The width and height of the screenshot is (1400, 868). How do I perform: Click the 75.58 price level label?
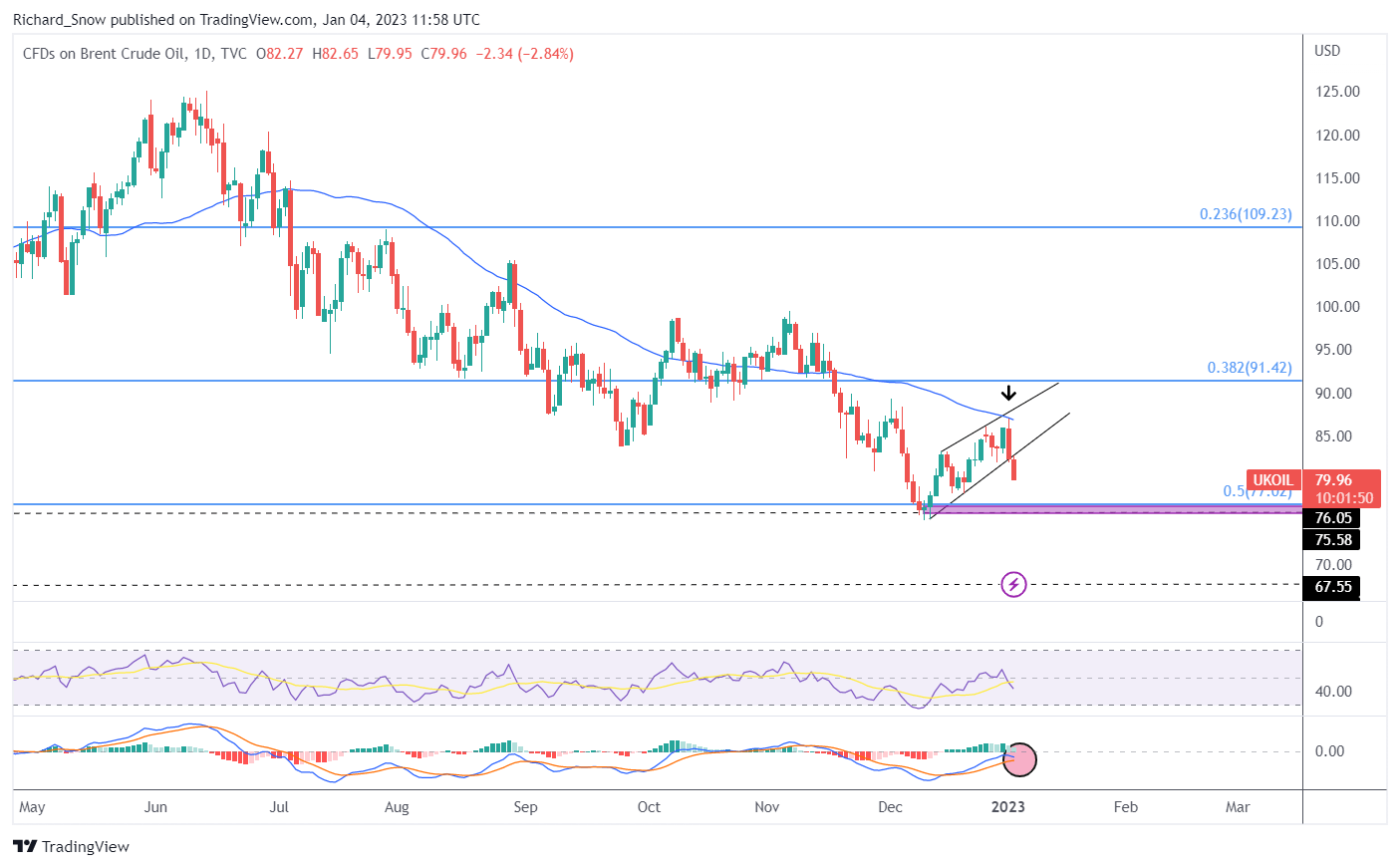pos(1331,540)
